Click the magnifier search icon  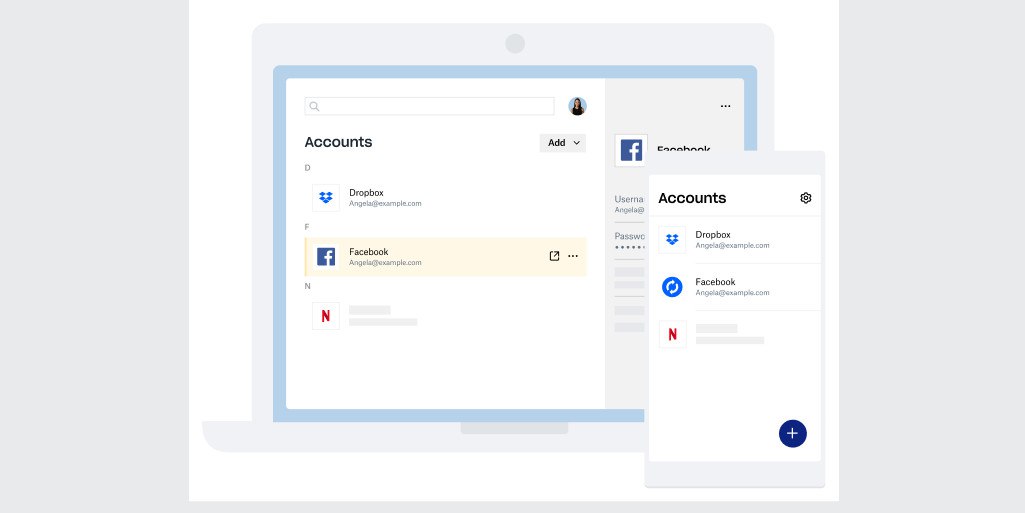[x=314, y=107]
